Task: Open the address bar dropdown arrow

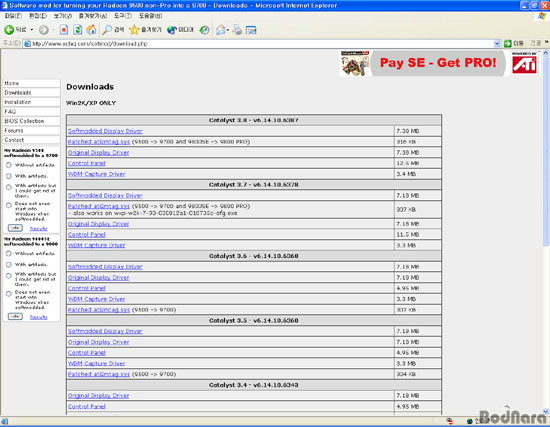Action: tap(497, 44)
